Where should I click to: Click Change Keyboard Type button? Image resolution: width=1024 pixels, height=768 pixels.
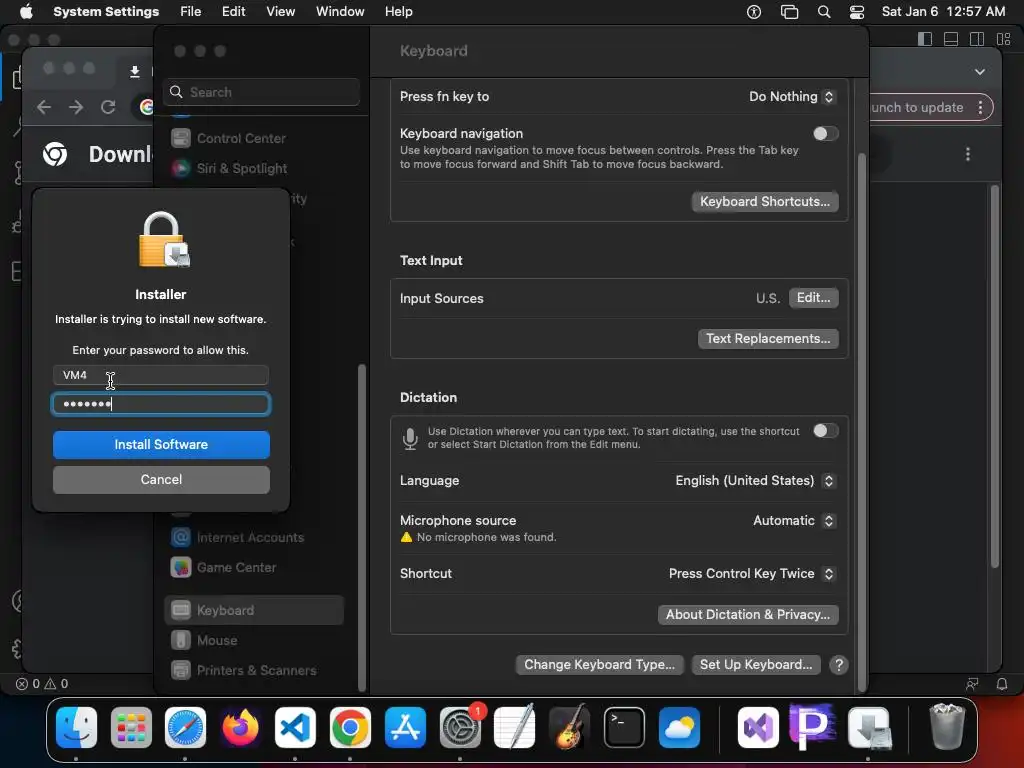(600, 665)
